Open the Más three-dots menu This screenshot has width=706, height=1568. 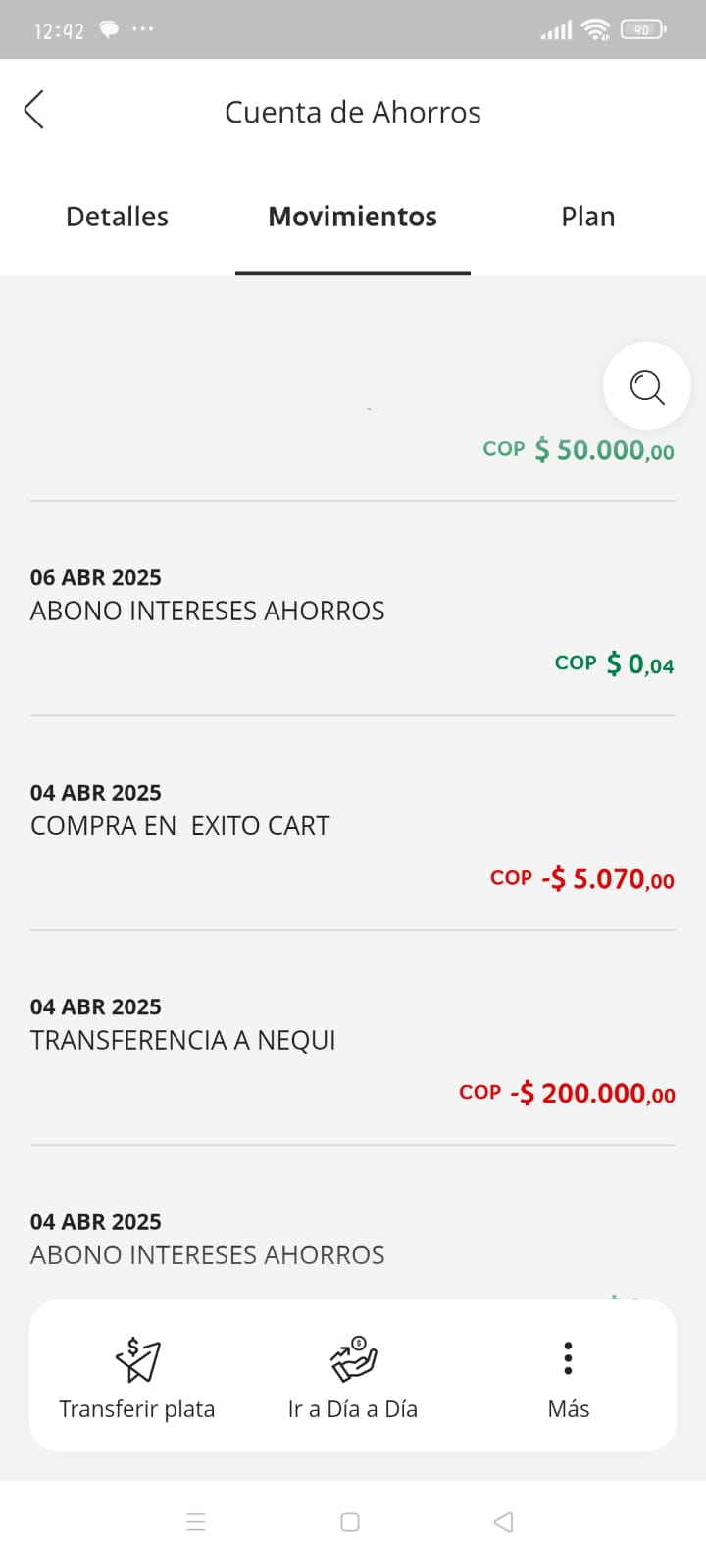tap(568, 1358)
